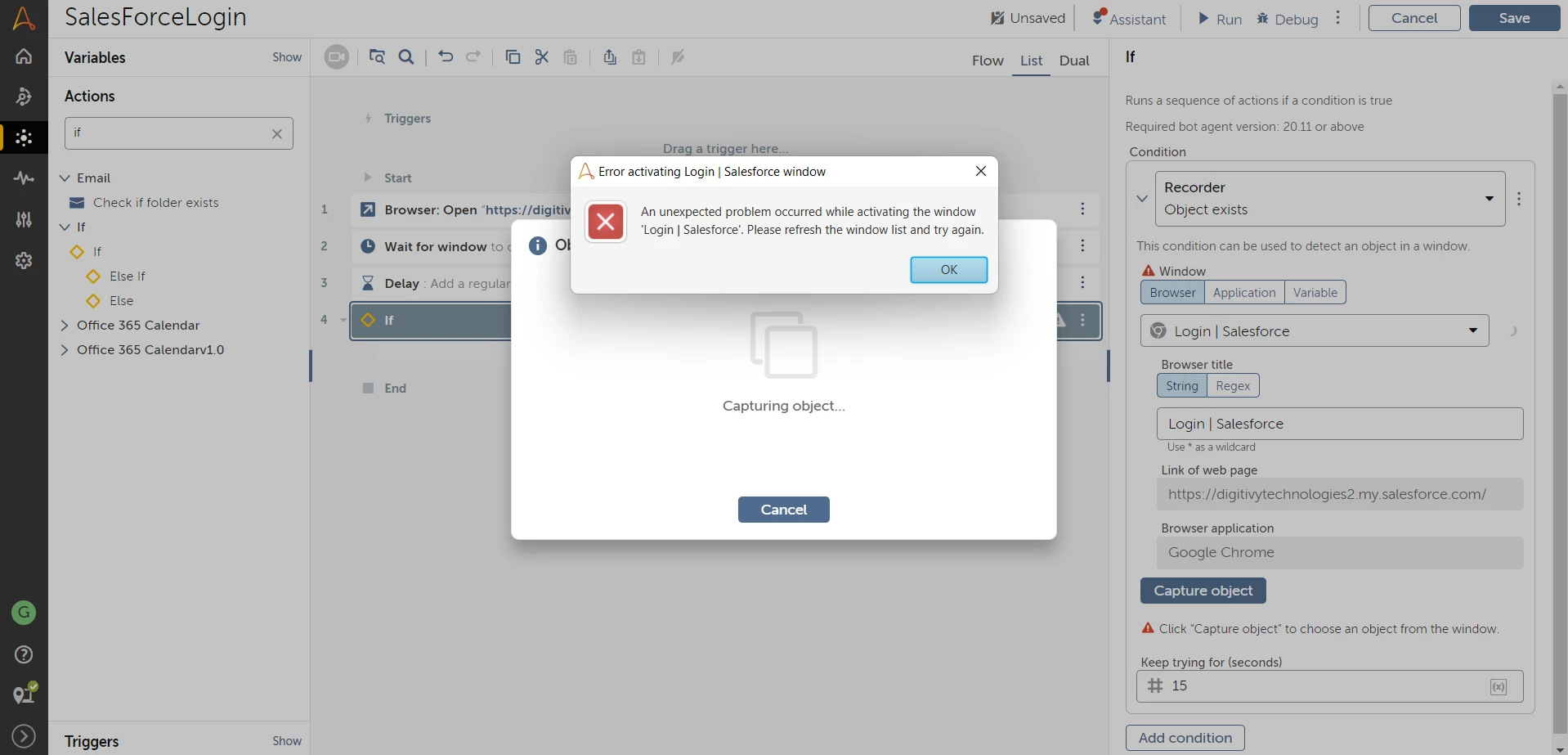Expand the sidebar with arrow icon
Image resolution: width=1568 pixels, height=755 pixels.
point(24,736)
